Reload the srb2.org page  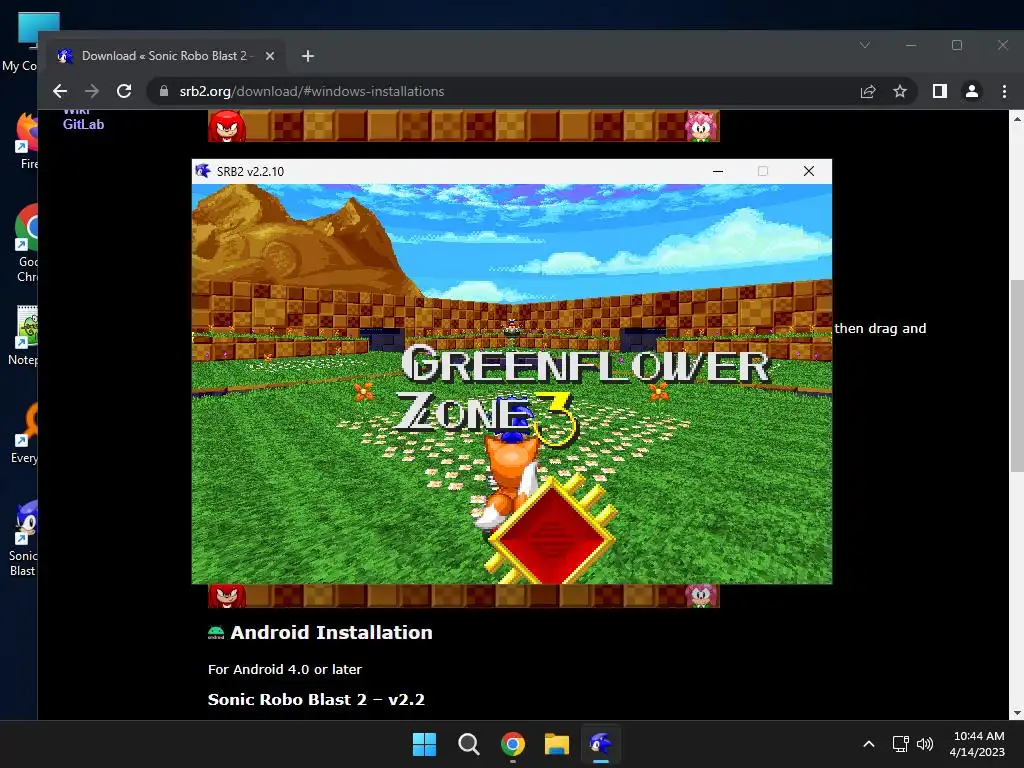tap(124, 91)
